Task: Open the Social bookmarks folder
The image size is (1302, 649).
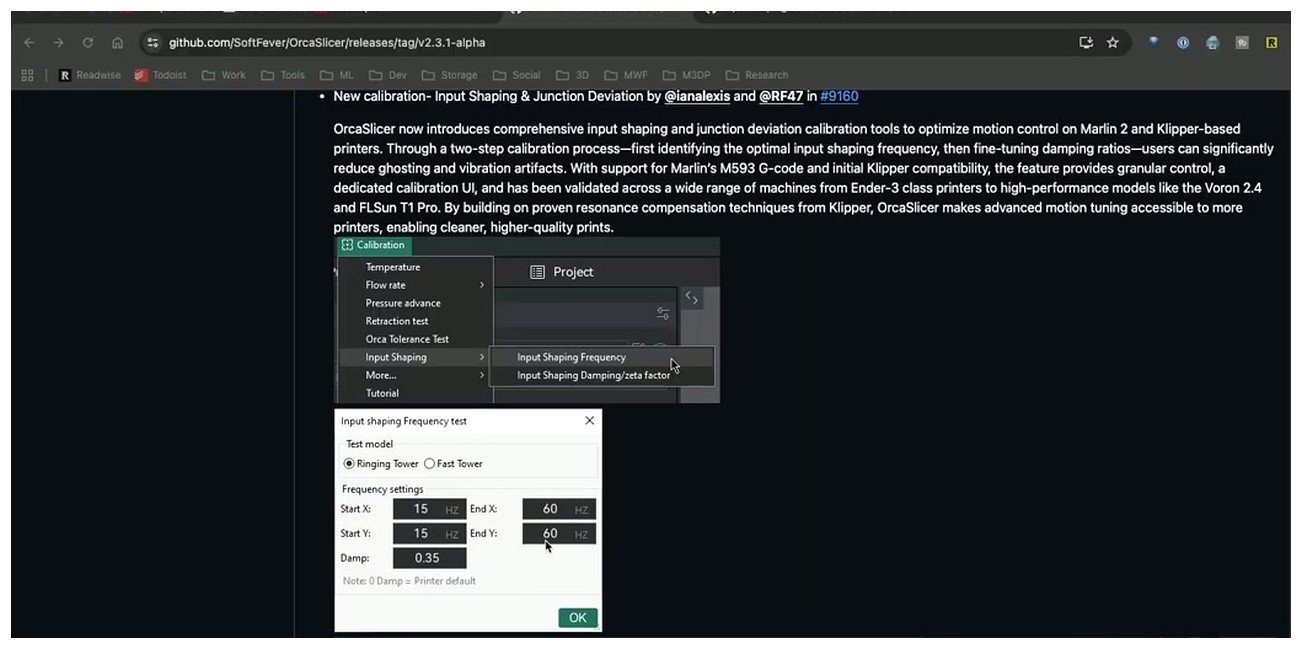Action: click(517, 75)
